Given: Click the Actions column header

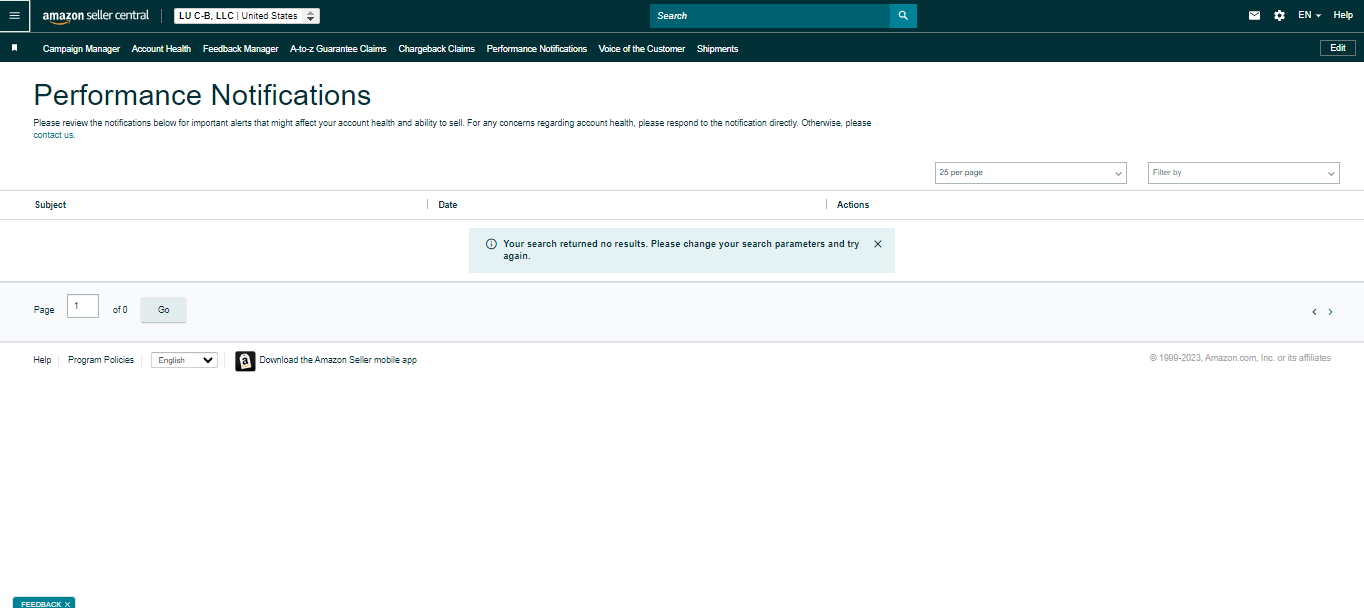Looking at the screenshot, I should [x=853, y=205].
